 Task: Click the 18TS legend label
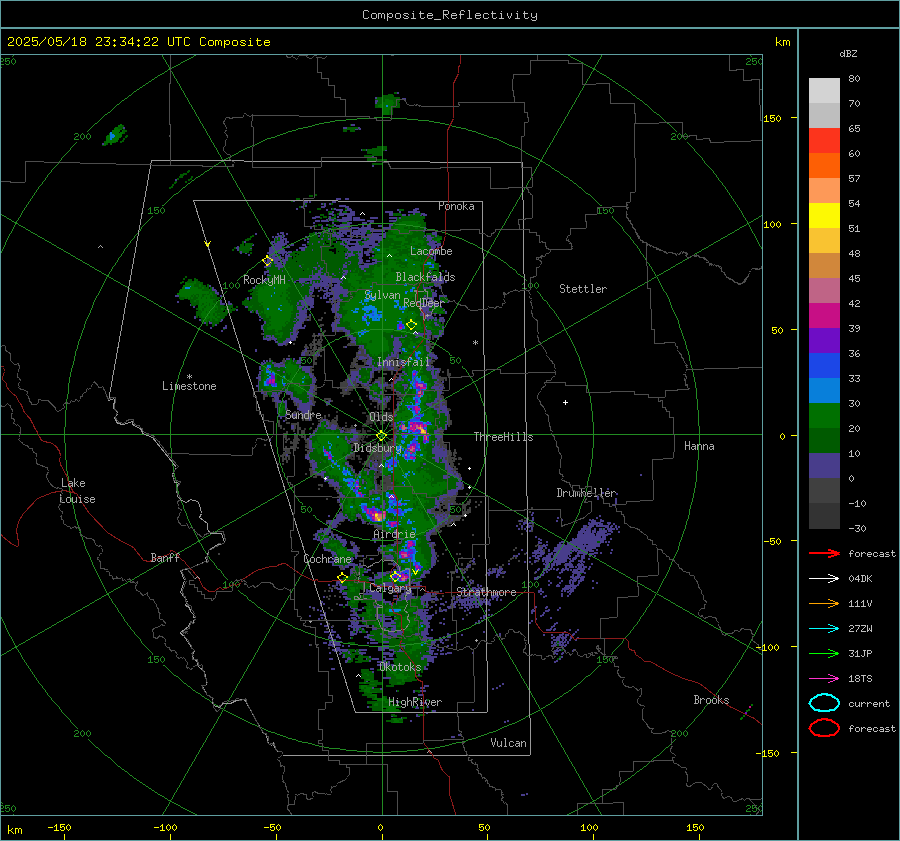click(x=860, y=679)
